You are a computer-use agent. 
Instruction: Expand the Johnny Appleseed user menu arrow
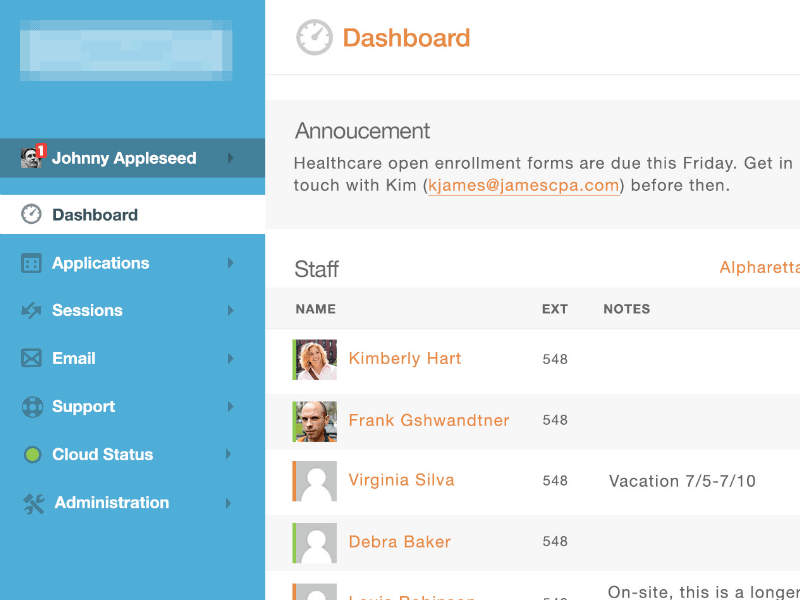pos(231,158)
